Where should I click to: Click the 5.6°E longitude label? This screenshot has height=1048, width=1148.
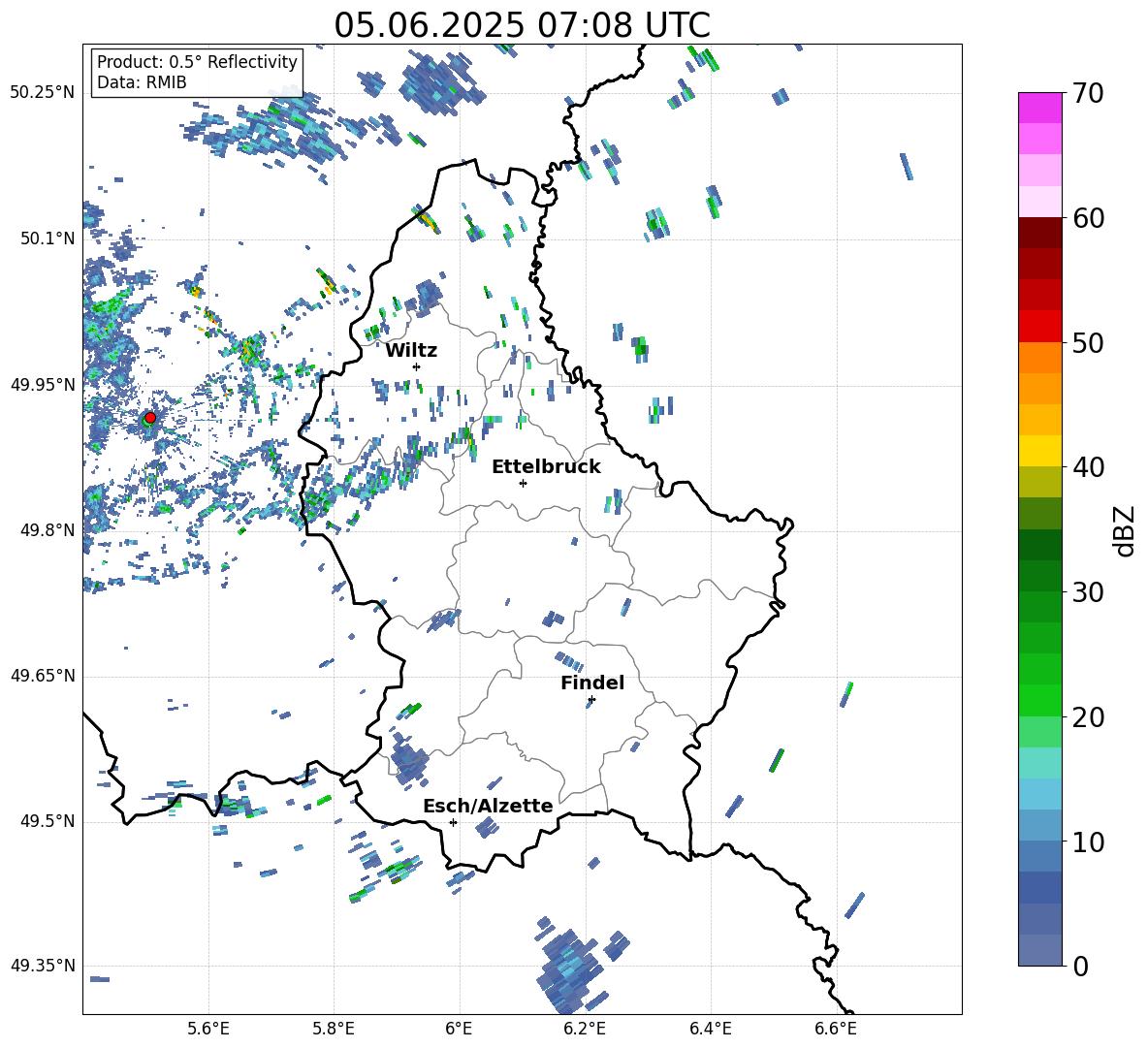[x=208, y=1029]
